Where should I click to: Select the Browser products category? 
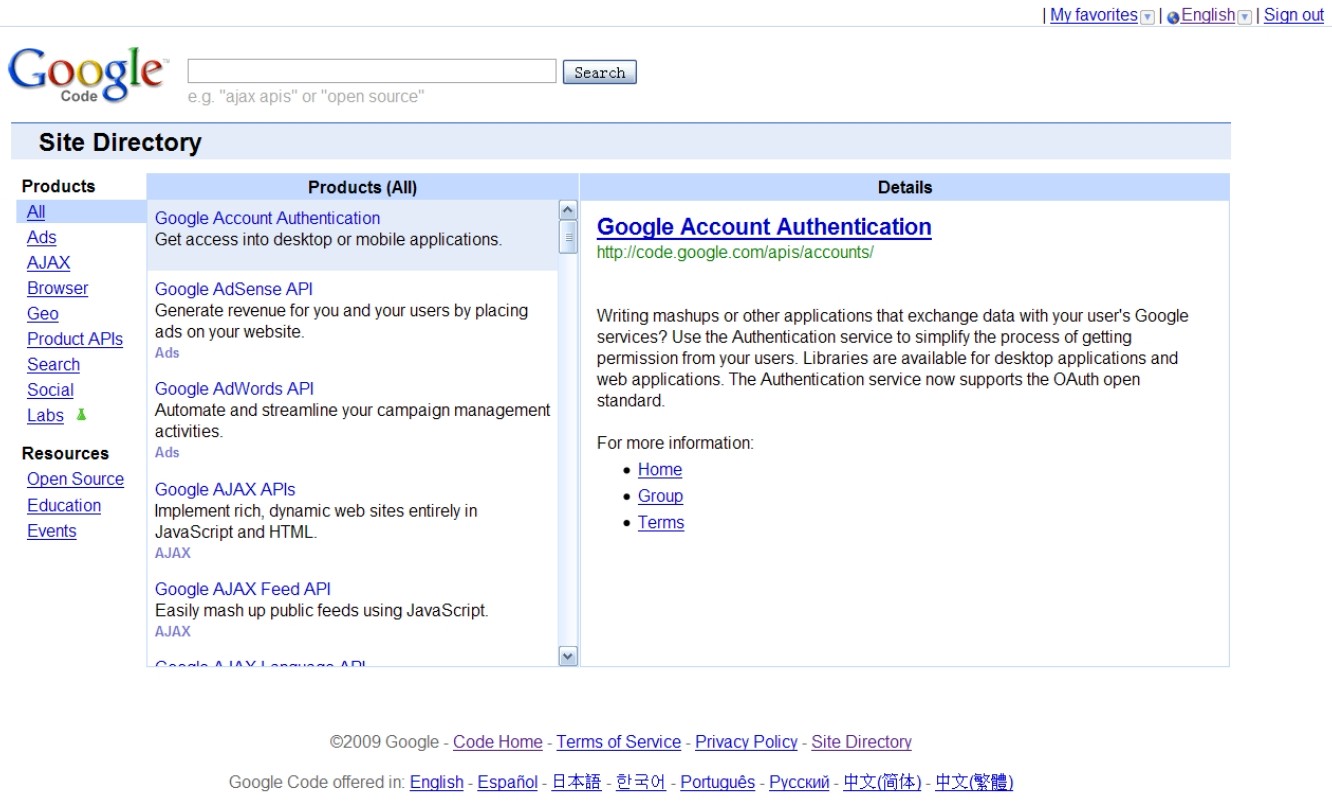(x=58, y=288)
